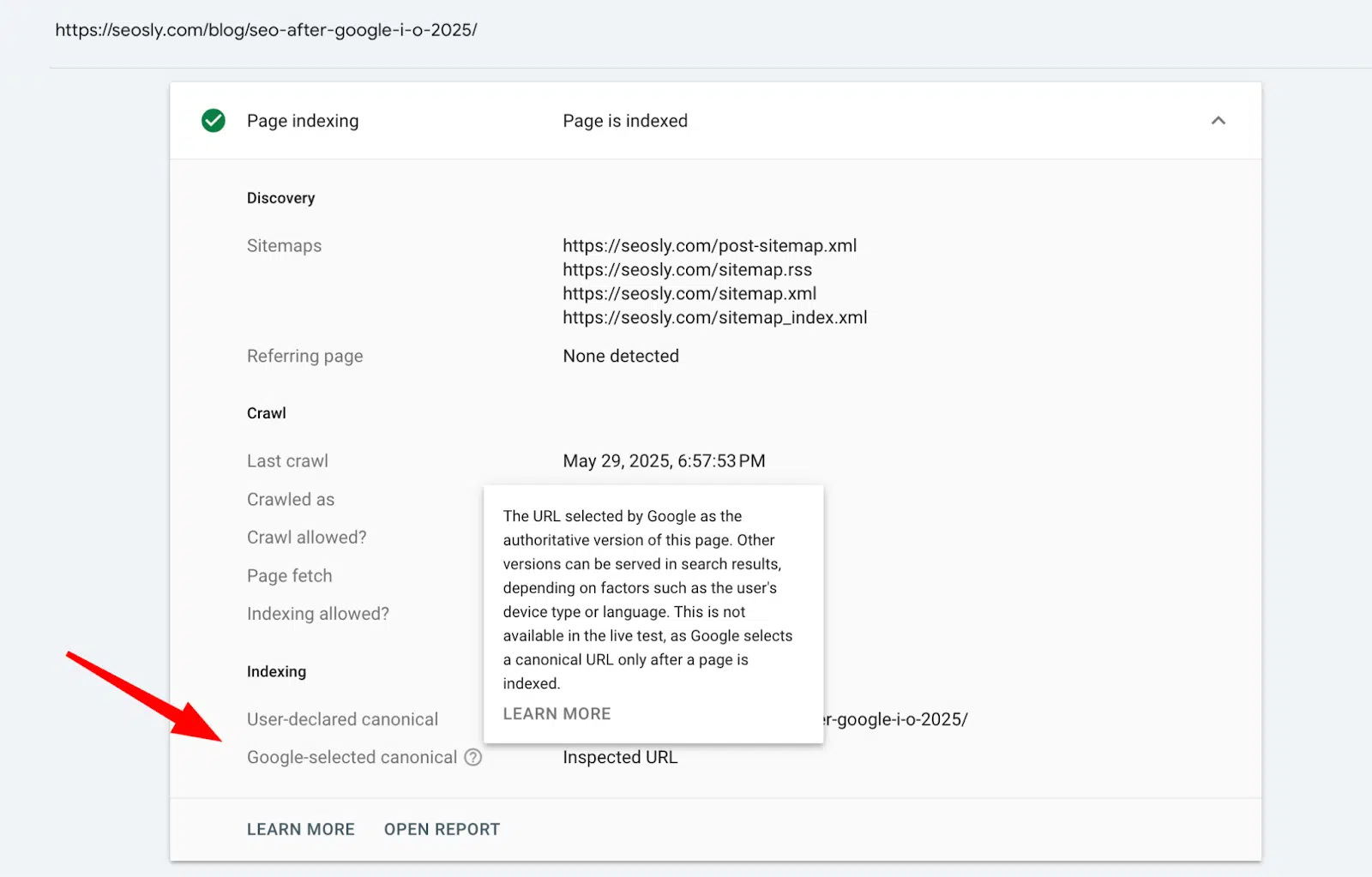Click the post-sitemap.xml sitemap URL
The image size is (1372, 877).
(x=709, y=246)
